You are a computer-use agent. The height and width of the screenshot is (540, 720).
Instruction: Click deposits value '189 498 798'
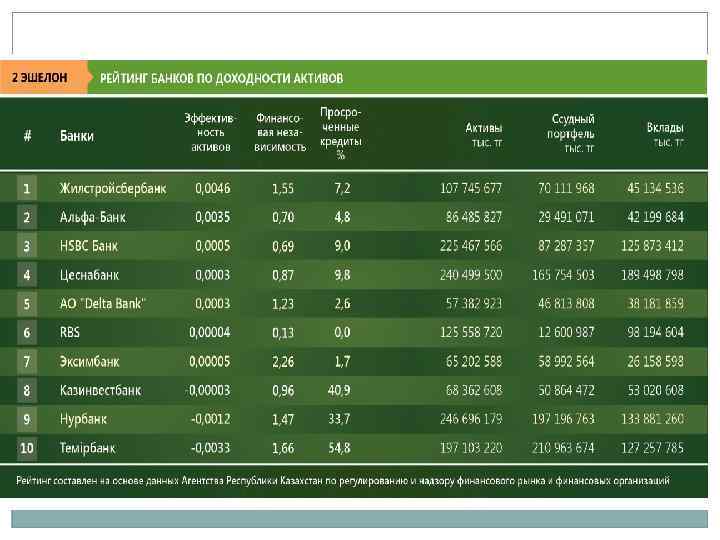[x=652, y=275]
